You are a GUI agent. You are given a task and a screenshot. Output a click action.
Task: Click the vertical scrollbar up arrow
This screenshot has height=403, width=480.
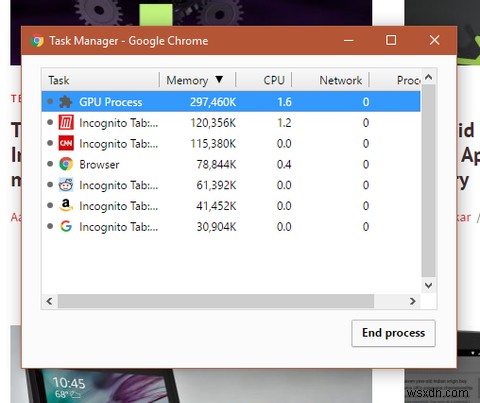(429, 78)
